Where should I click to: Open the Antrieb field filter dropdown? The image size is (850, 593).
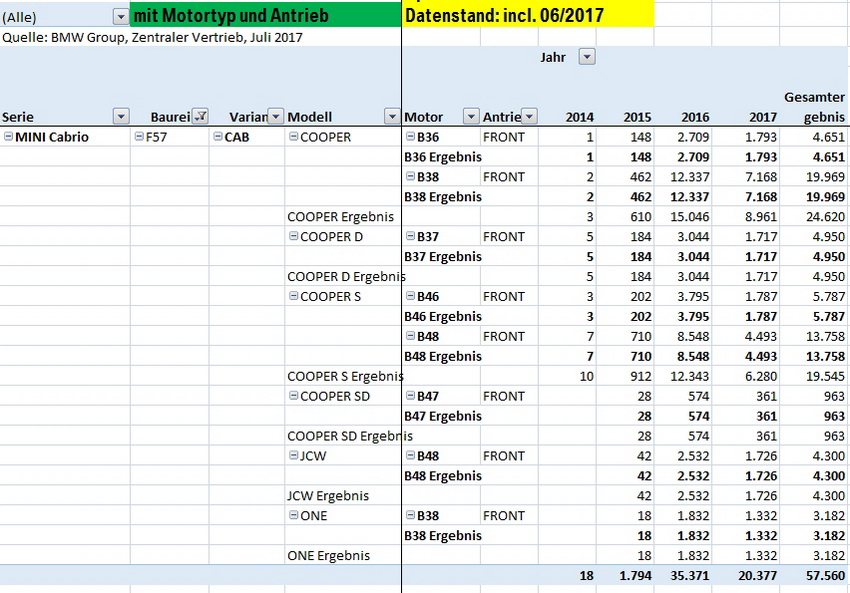click(530, 116)
